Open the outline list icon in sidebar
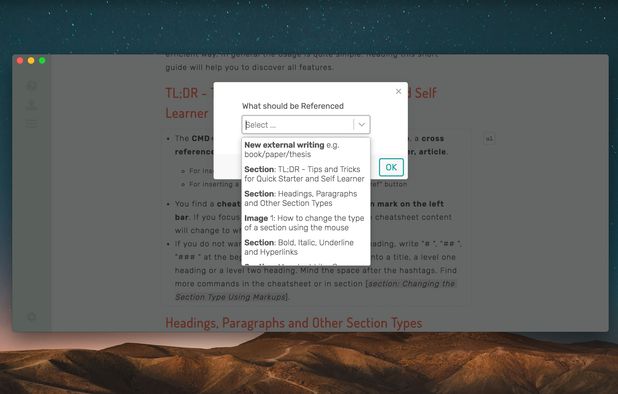The image size is (618, 394). (32, 123)
